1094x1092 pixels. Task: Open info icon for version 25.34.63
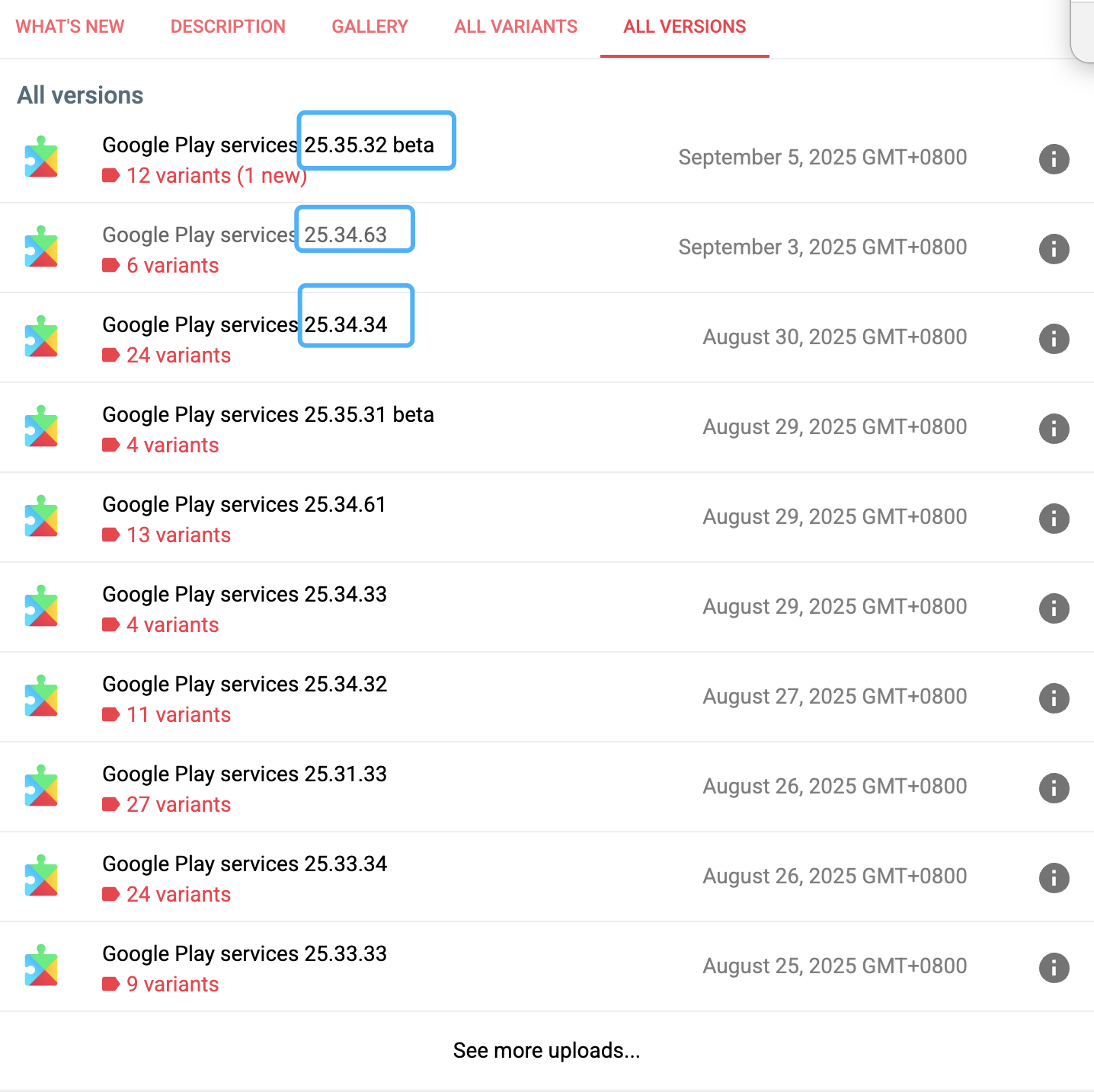(x=1054, y=249)
